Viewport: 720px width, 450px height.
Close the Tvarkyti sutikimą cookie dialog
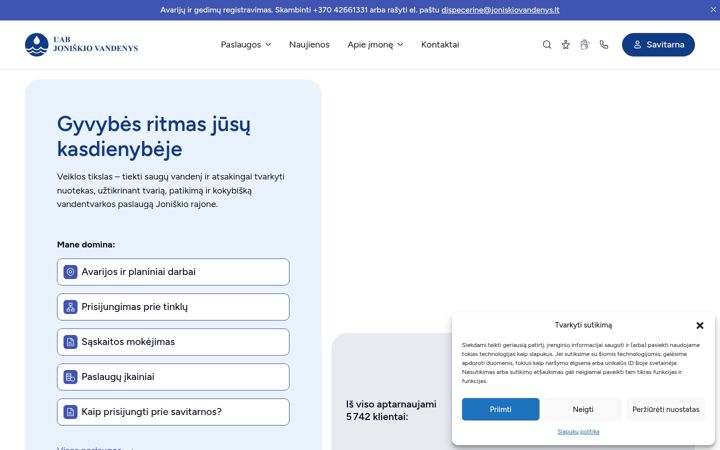[700, 325]
